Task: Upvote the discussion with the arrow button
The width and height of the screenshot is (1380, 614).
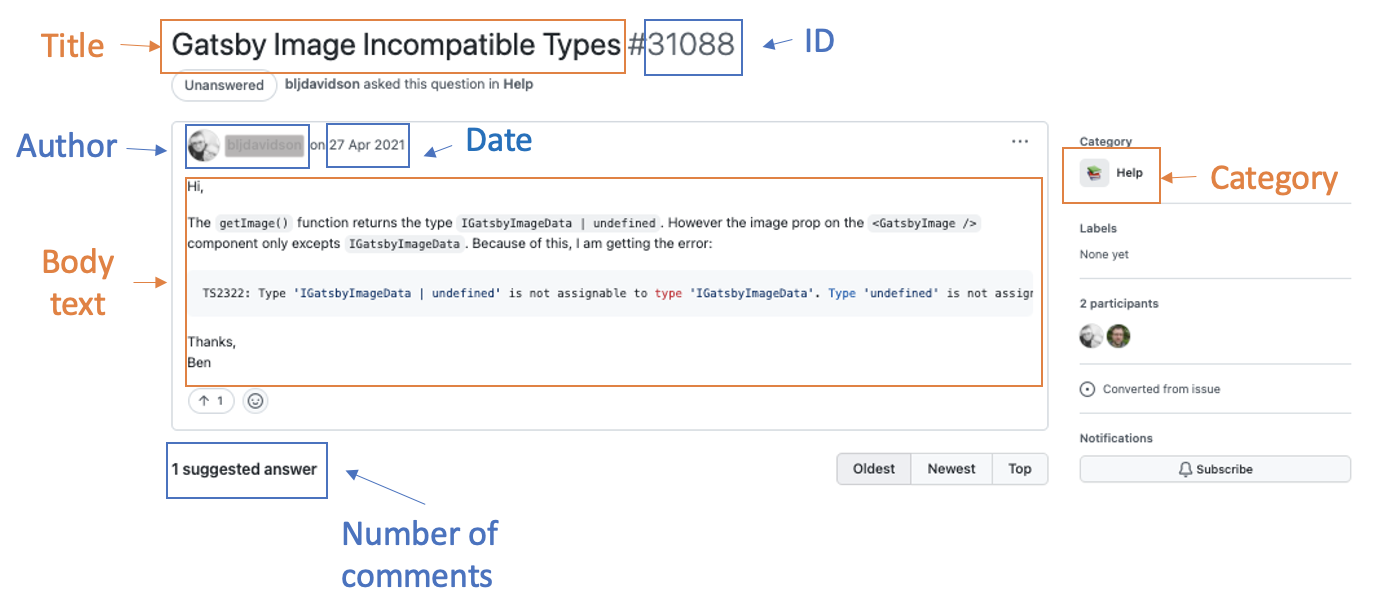Action: coord(211,401)
